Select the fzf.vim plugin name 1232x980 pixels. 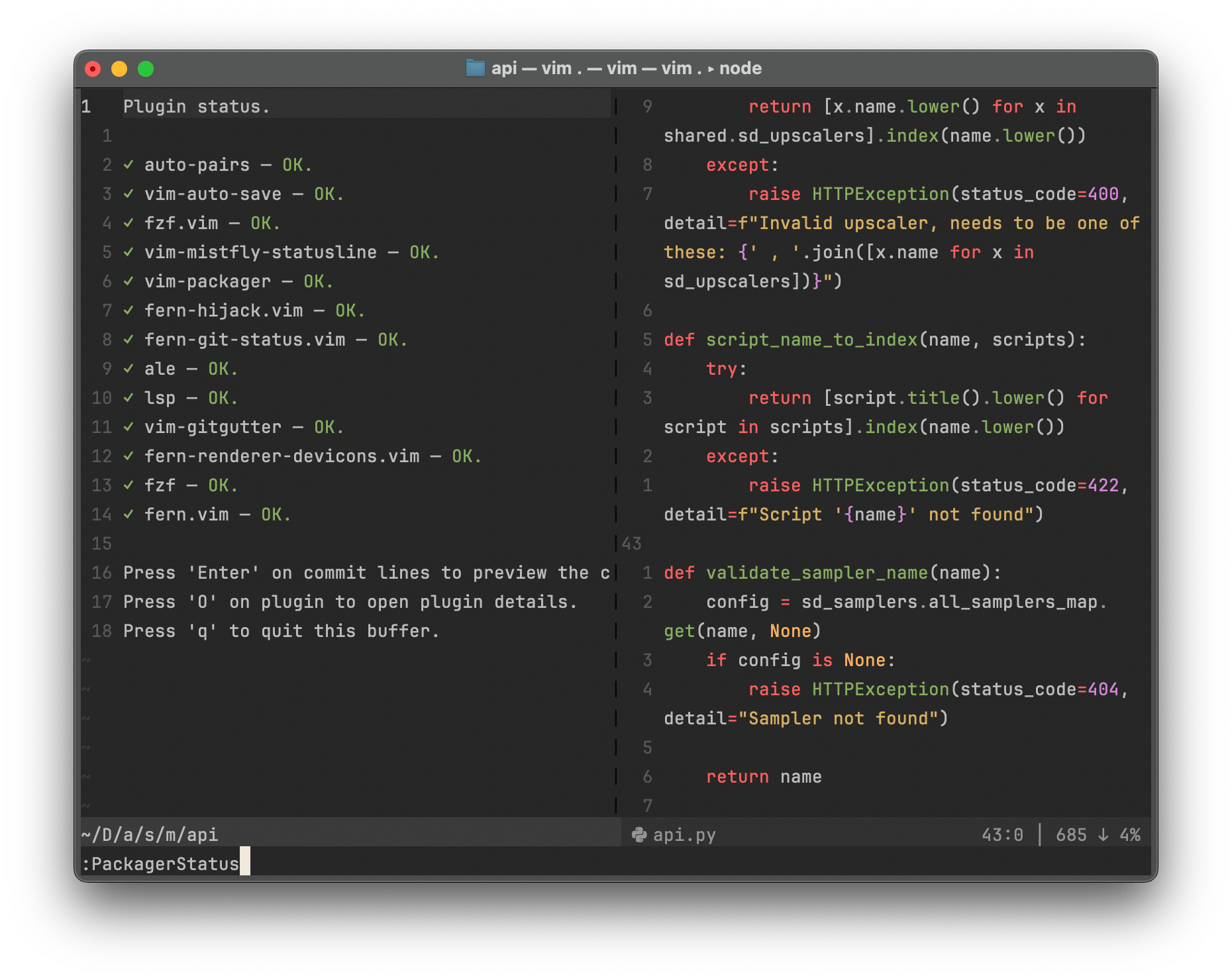click(x=181, y=223)
